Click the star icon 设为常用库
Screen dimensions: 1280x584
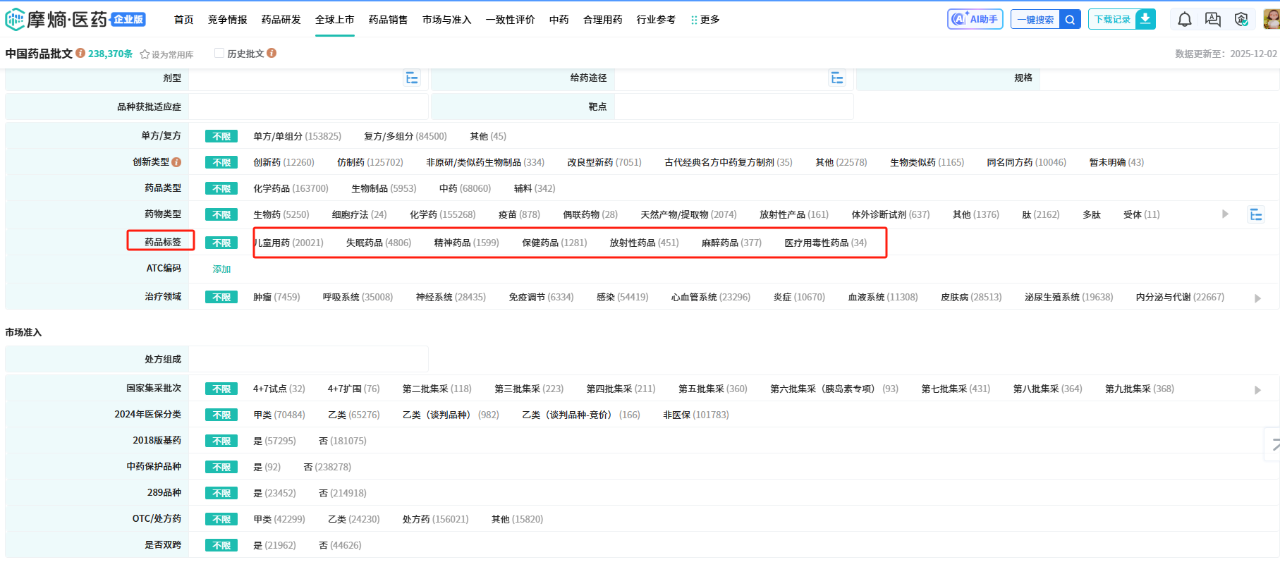[x=145, y=54]
